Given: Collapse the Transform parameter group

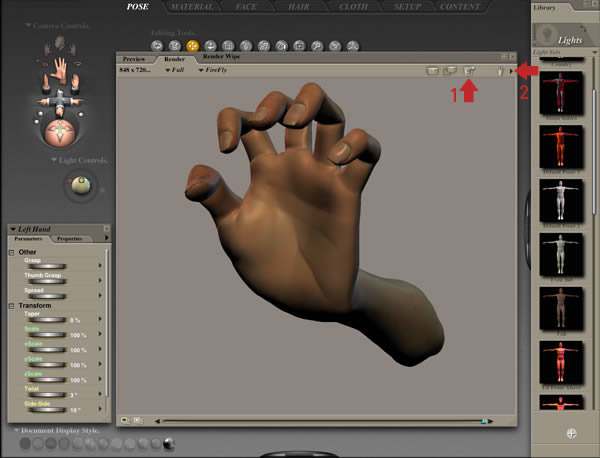Looking at the screenshot, I should pos(11,306).
